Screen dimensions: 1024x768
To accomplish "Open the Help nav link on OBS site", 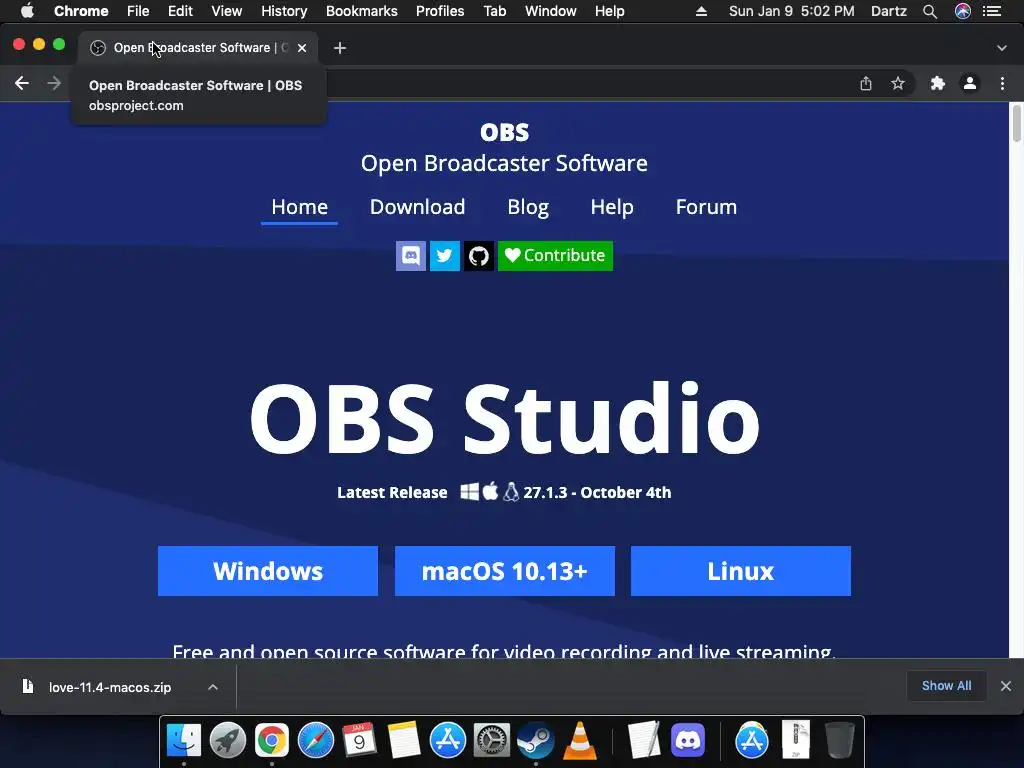I will pyautogui.click(x=612, y=207).
